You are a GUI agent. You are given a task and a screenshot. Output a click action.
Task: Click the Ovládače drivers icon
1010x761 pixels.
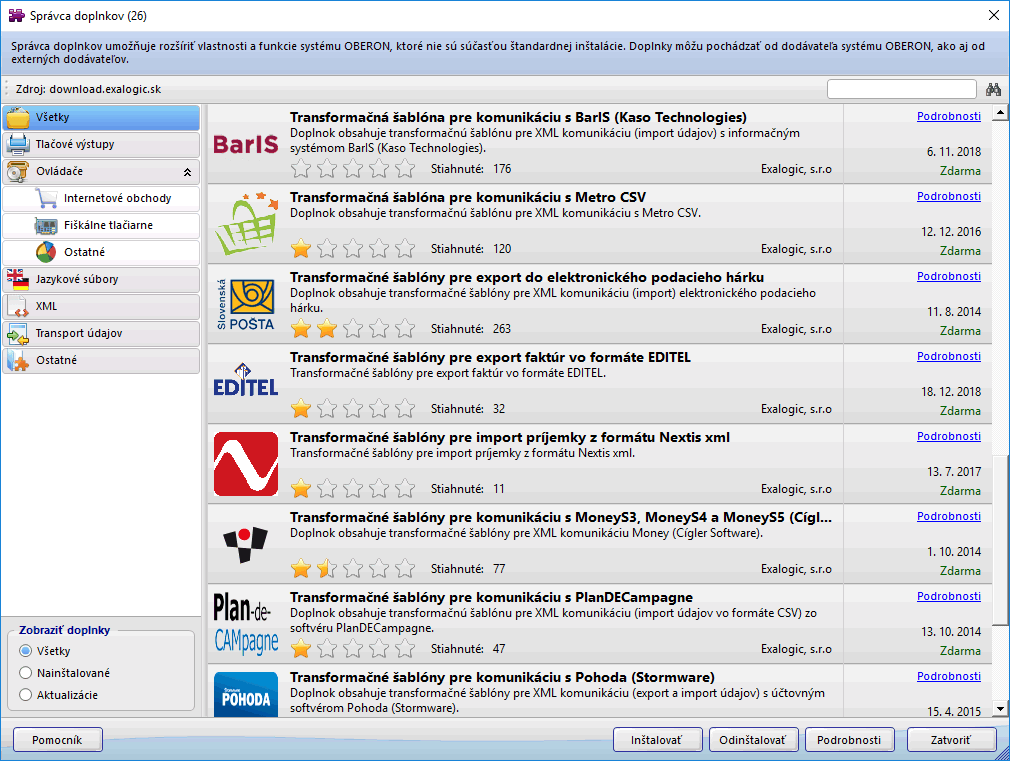point(18,171)
